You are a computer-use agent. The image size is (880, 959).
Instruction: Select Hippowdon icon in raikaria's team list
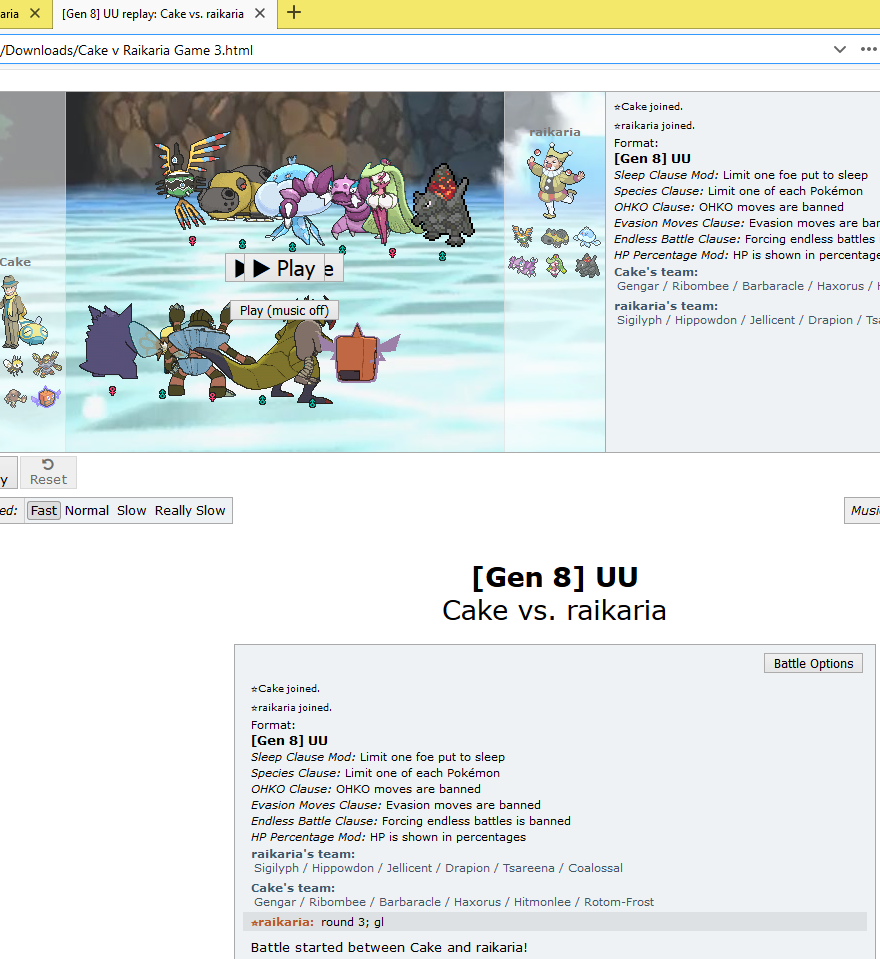(x=555, y=236)
